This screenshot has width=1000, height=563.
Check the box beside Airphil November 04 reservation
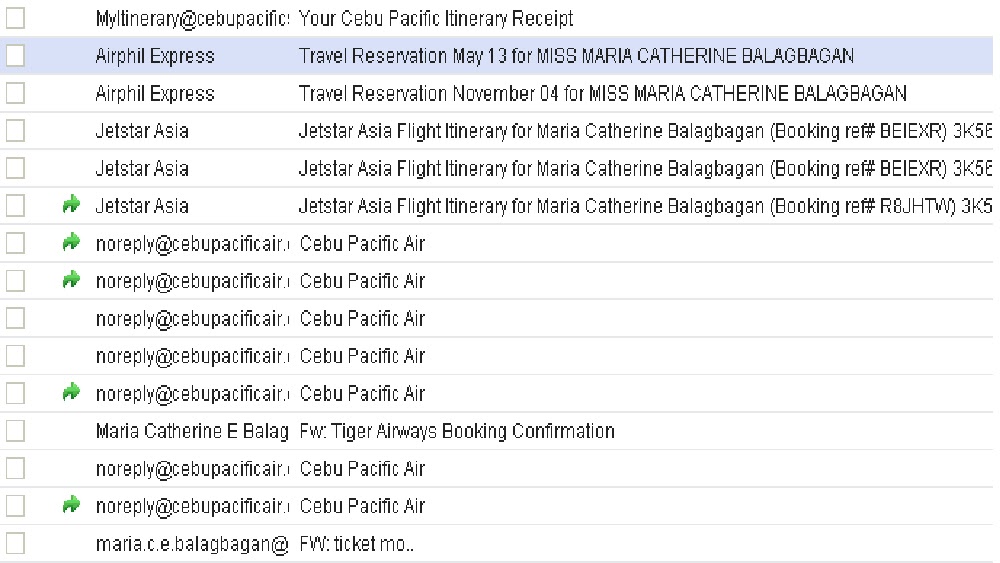(x=15, y=94)
